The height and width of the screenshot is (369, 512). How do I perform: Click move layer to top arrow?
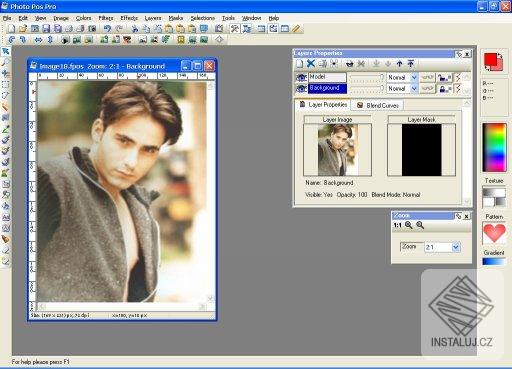411,63
